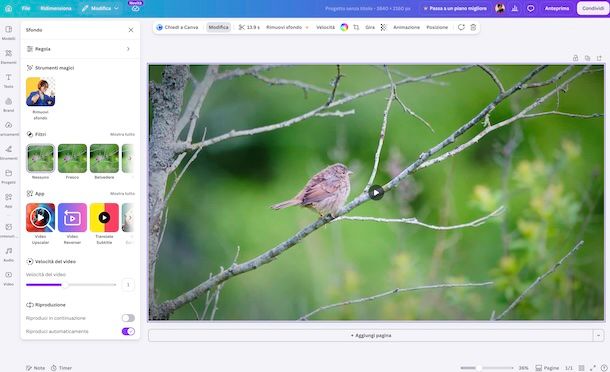Open the Video Upscaler app
The image size is (610, 372).
[x=40, y=218]
